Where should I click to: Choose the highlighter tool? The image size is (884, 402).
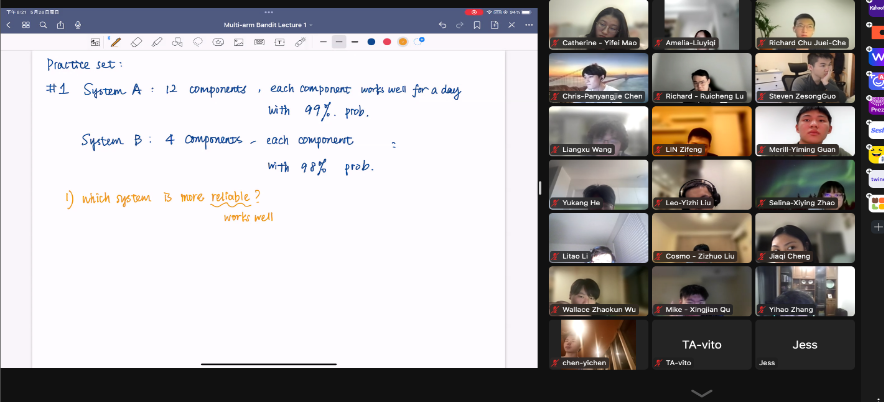(x=156, y=42)
